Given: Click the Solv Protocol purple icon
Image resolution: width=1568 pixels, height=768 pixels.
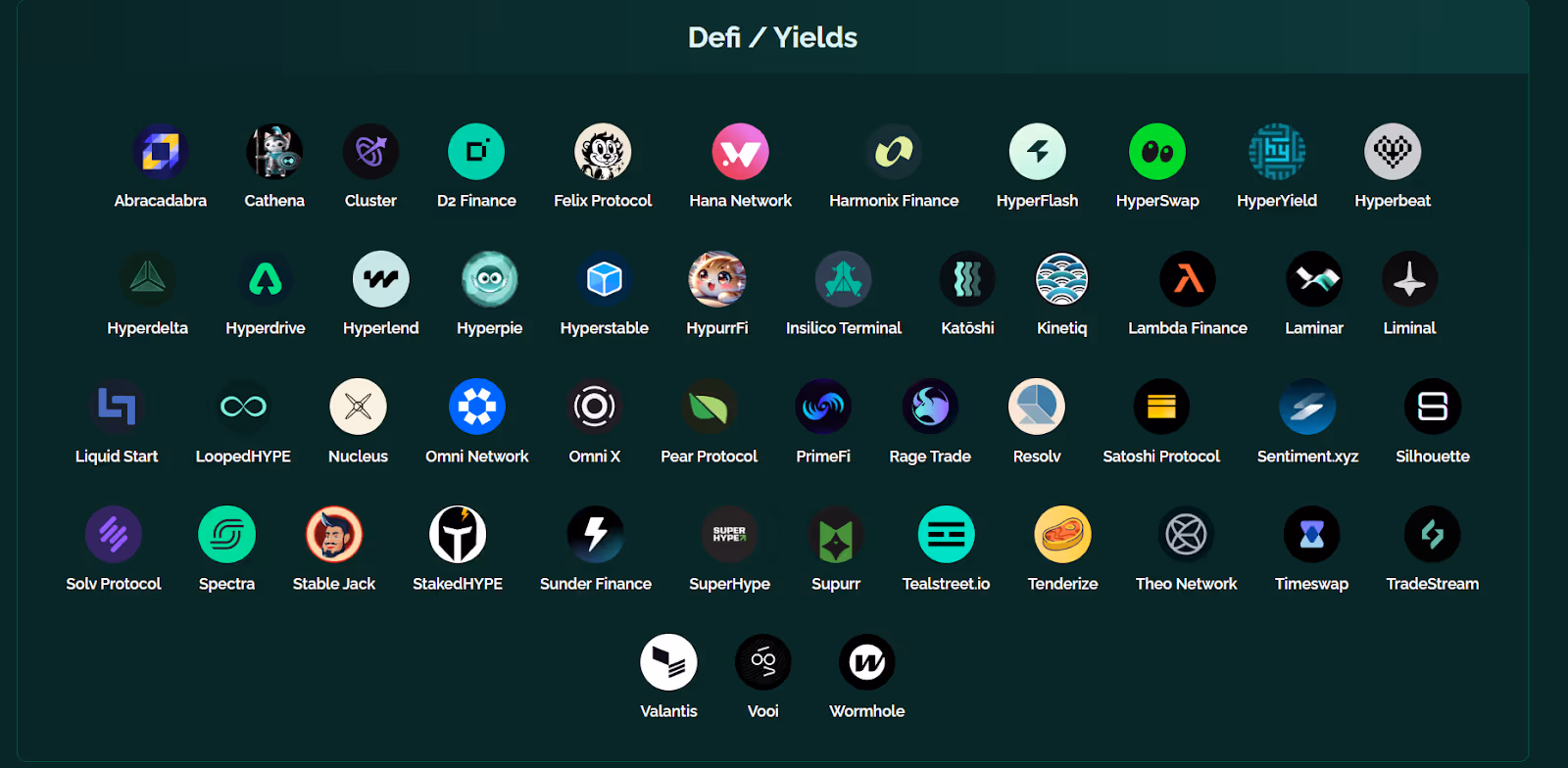Looking at the screenshot, I should (114, 535).
